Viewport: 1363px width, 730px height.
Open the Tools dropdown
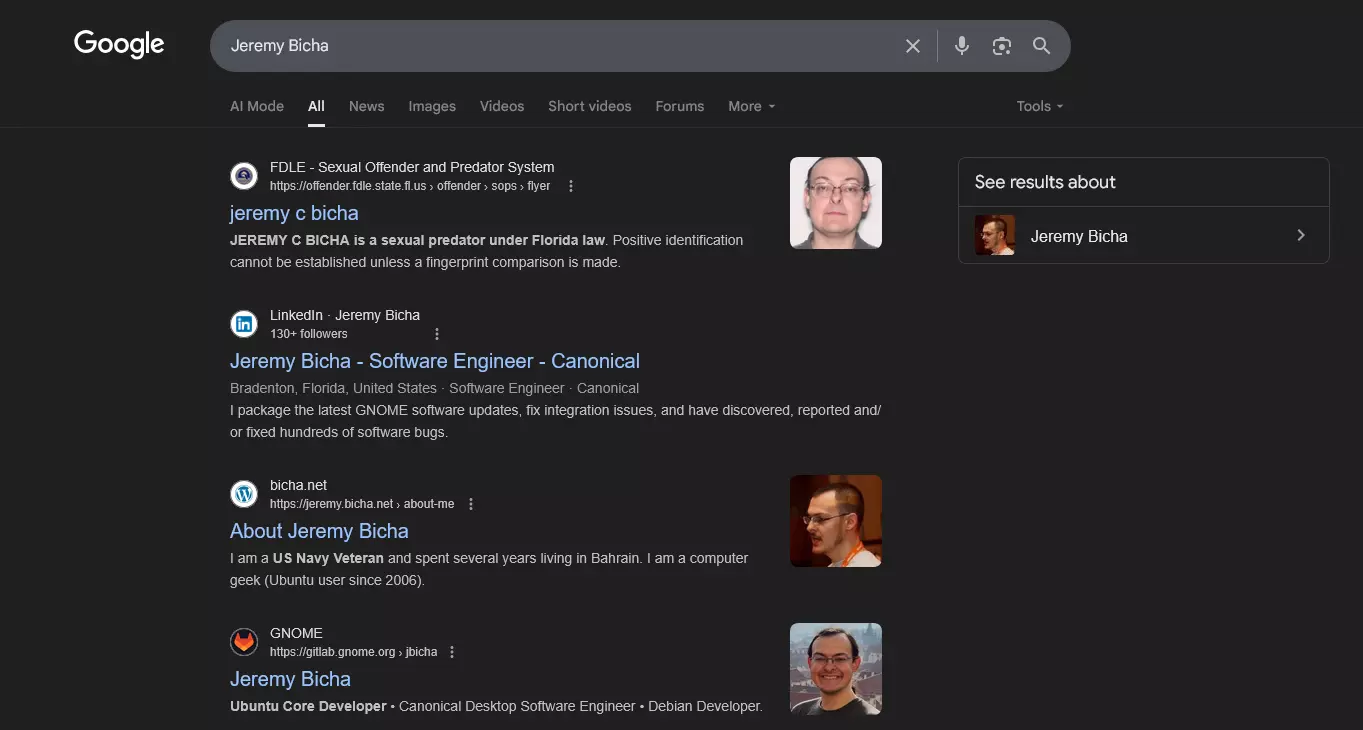coord(1040,106)
